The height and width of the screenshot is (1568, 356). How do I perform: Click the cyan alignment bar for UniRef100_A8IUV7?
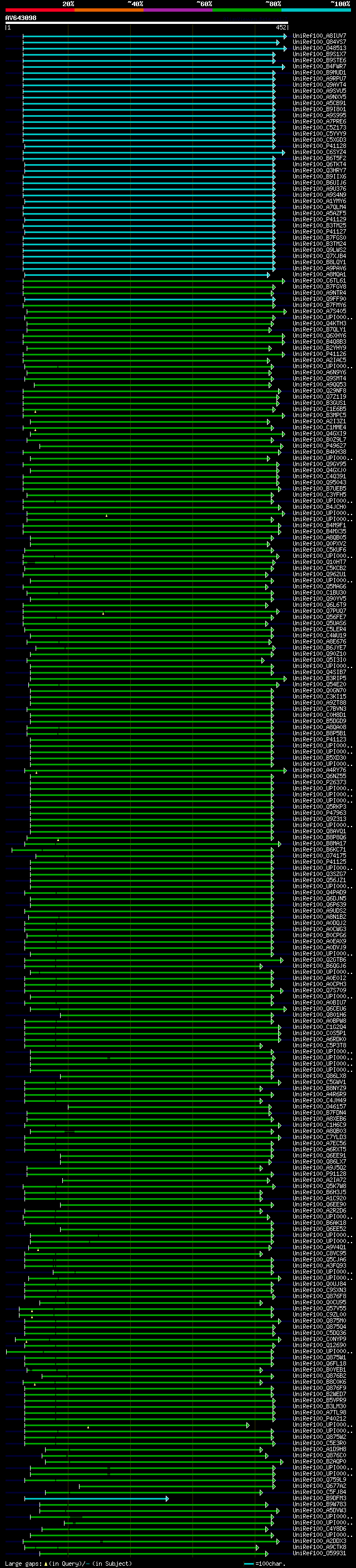point(155,37)
